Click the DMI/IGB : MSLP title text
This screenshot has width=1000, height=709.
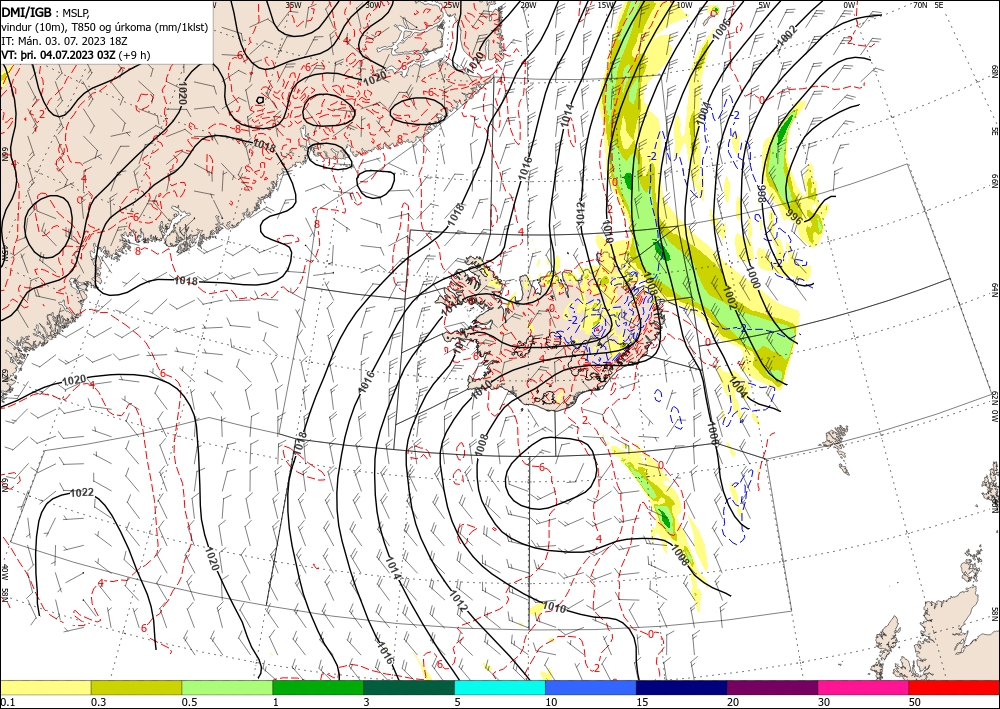[x=45, y=11]
